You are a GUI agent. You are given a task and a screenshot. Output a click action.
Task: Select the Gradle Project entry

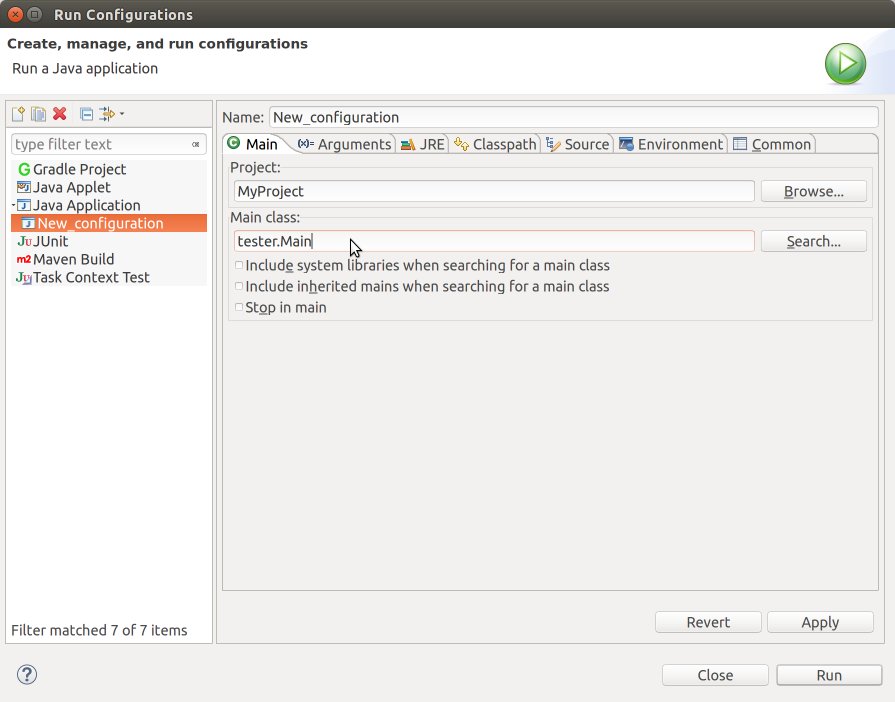[x=79, y=169]
